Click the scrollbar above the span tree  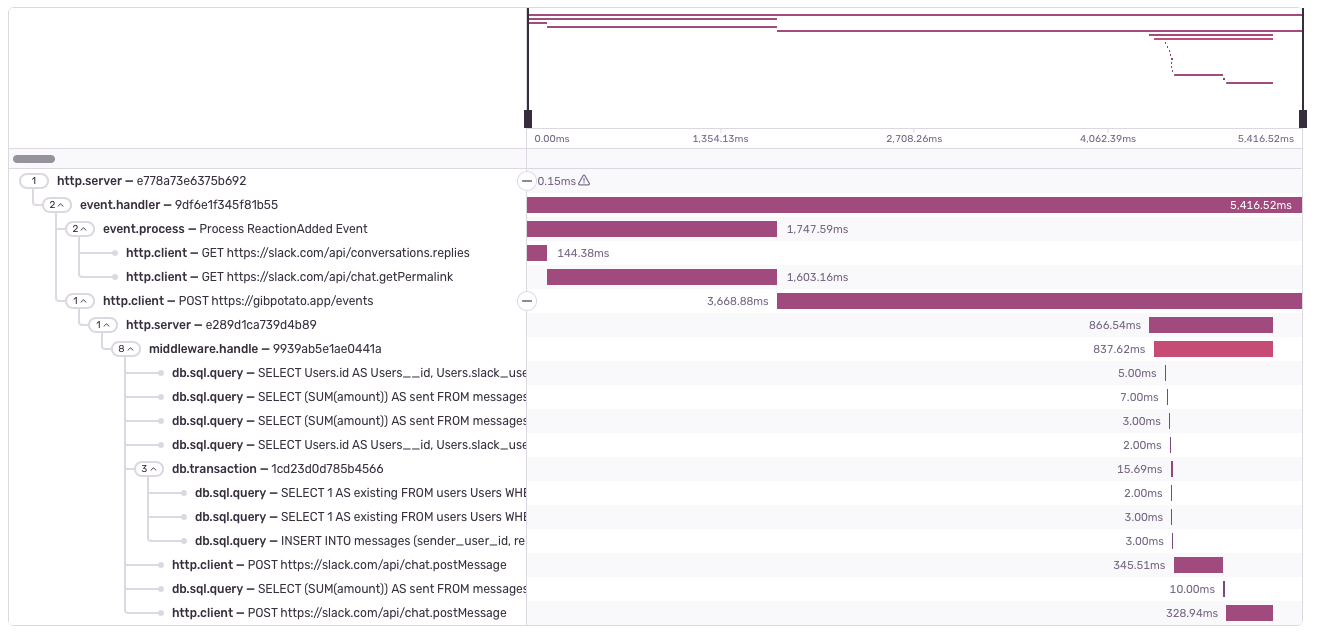tap(32, 158)
